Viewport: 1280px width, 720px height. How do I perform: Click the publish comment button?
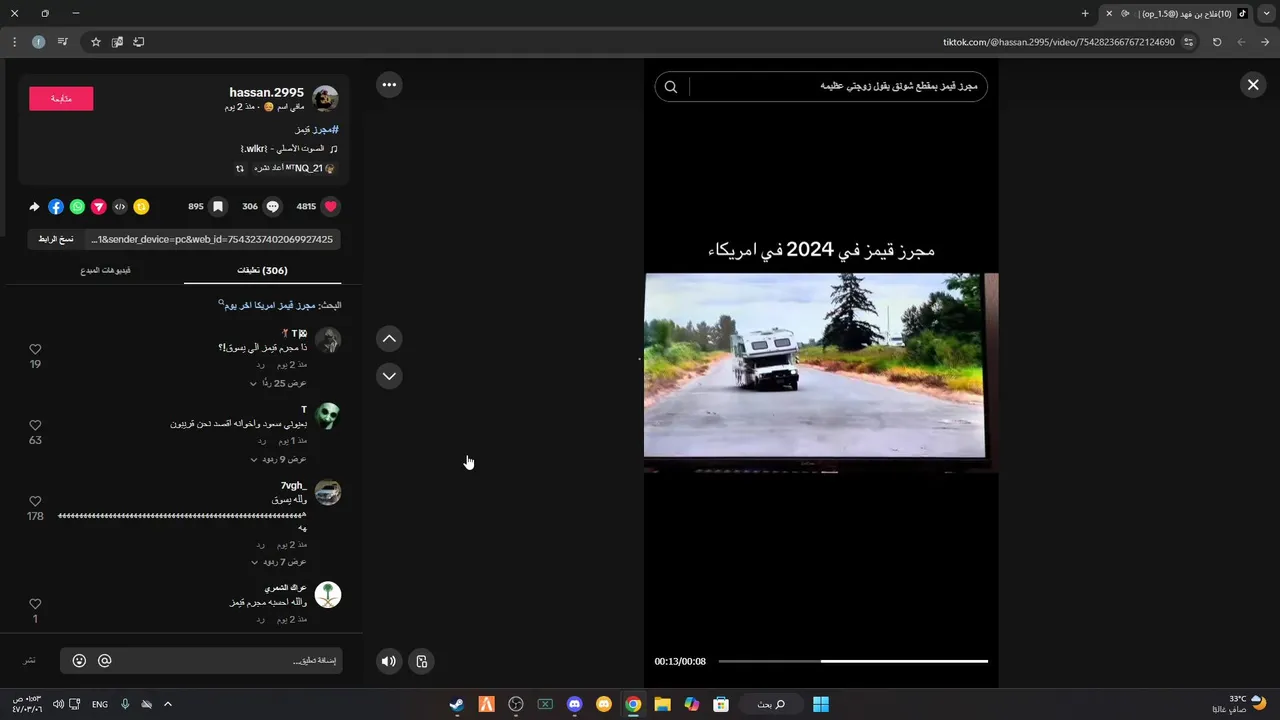(30, 661)
